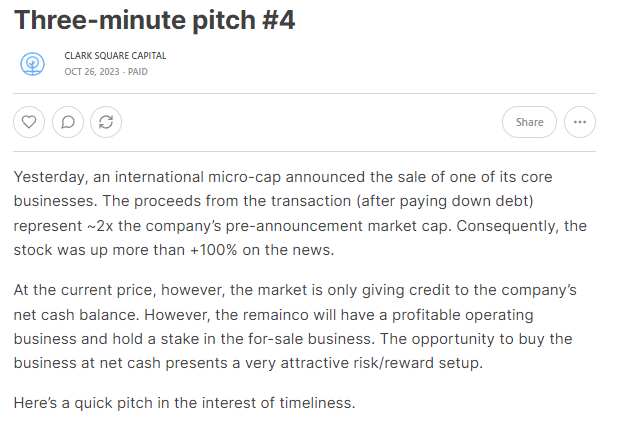Click the Clark Square Capital tree avatar

[x=32, y=64]
